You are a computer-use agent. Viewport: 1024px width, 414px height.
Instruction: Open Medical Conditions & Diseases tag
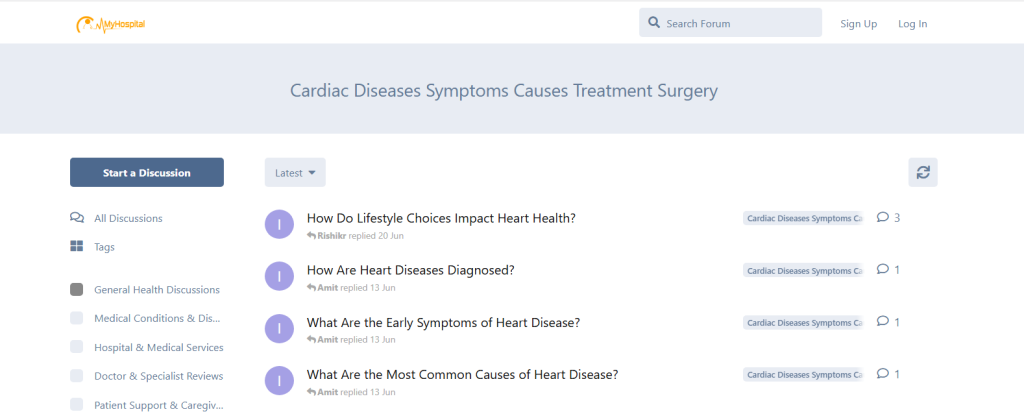156,319
